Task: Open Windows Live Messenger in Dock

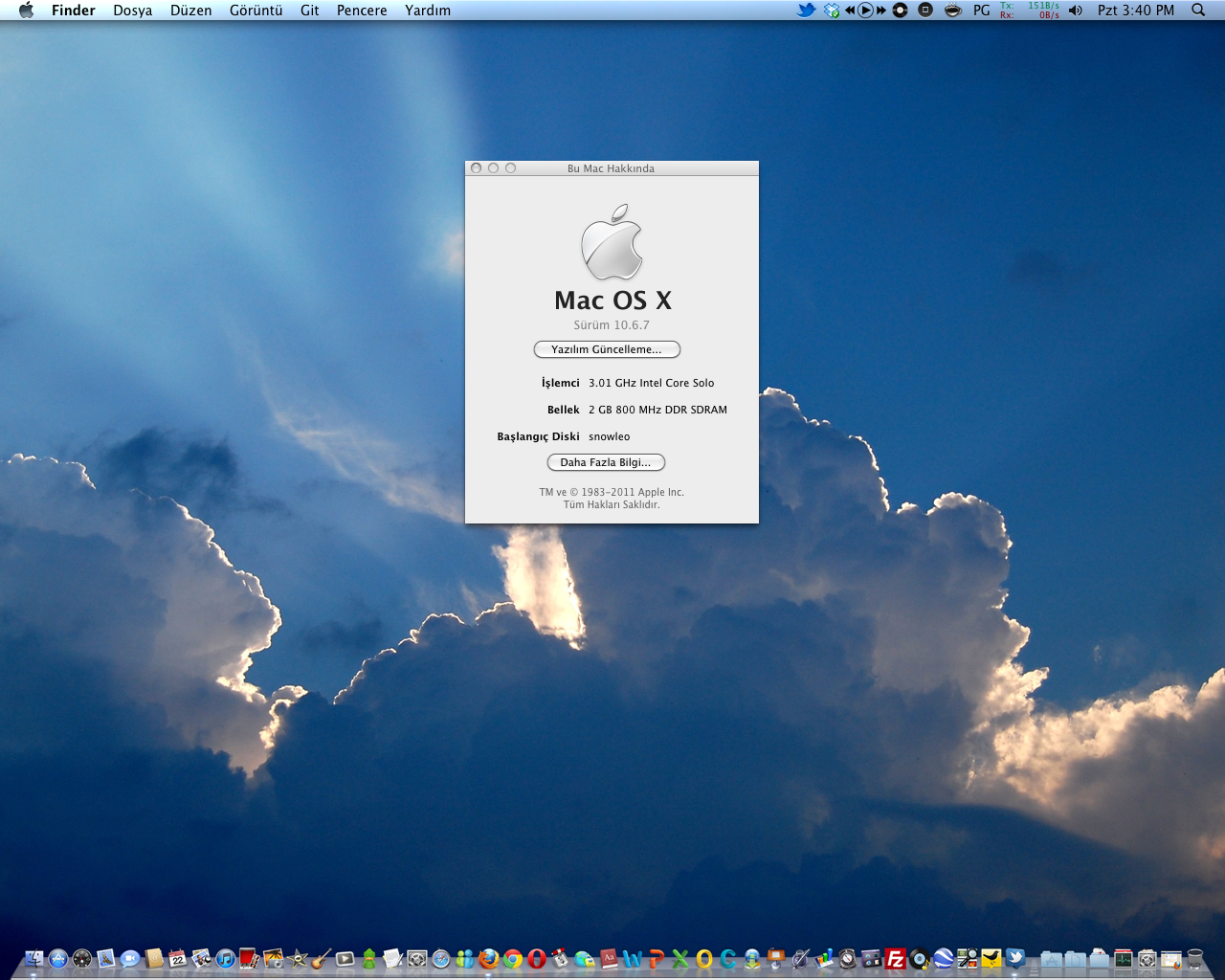Action: (465, 958)
